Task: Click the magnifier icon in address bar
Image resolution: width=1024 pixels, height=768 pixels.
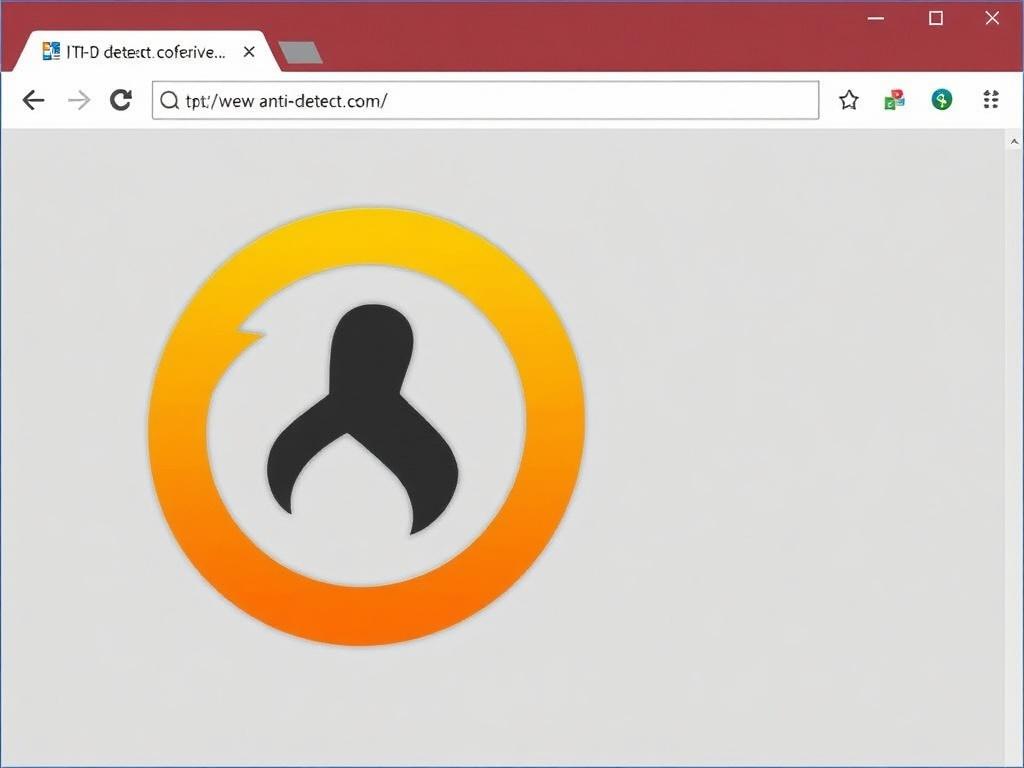Action: pyautogui.click(x=170, y=101)
